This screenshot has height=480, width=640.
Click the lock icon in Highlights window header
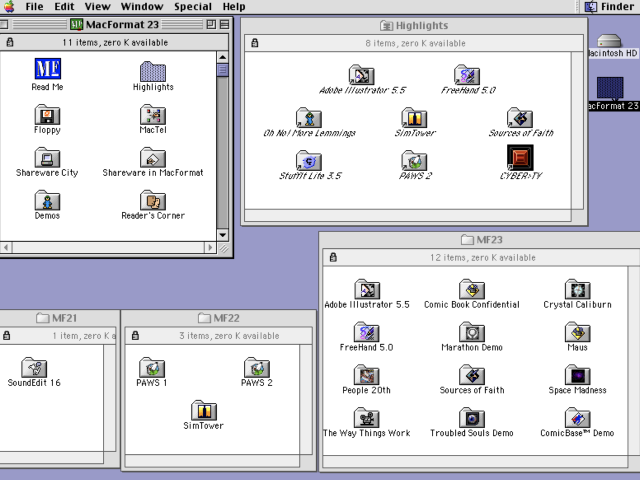pos(255,43)
